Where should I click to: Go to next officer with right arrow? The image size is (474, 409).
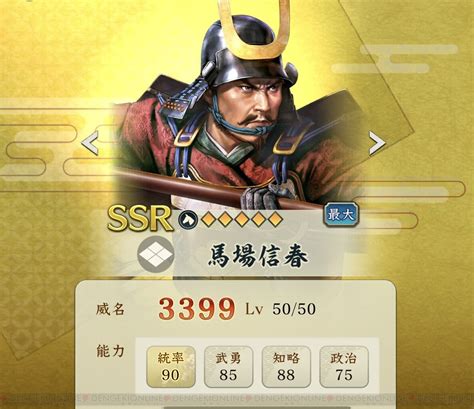(377, 143)
